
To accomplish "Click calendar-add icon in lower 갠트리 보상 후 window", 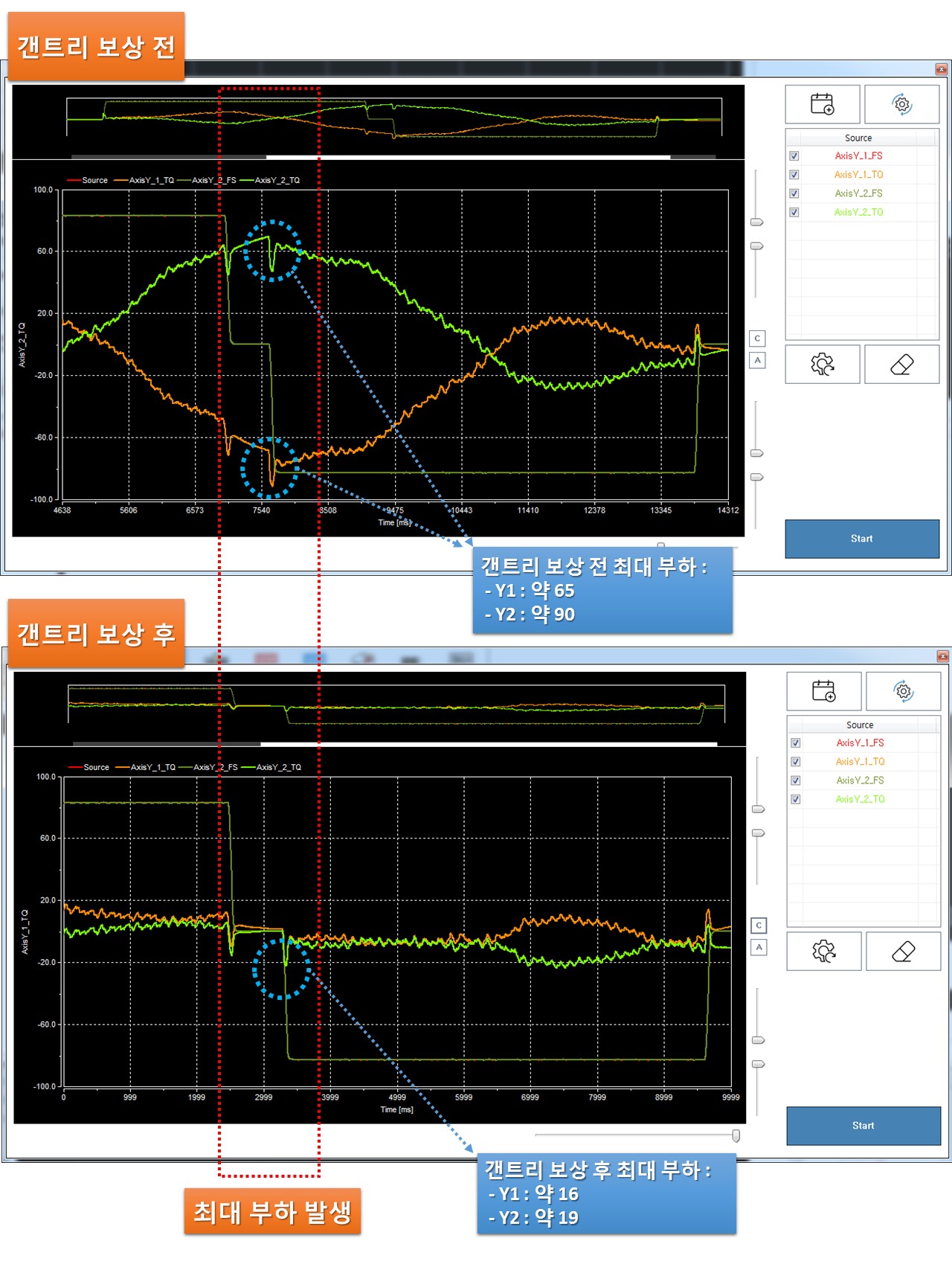I will click(823, 691).
